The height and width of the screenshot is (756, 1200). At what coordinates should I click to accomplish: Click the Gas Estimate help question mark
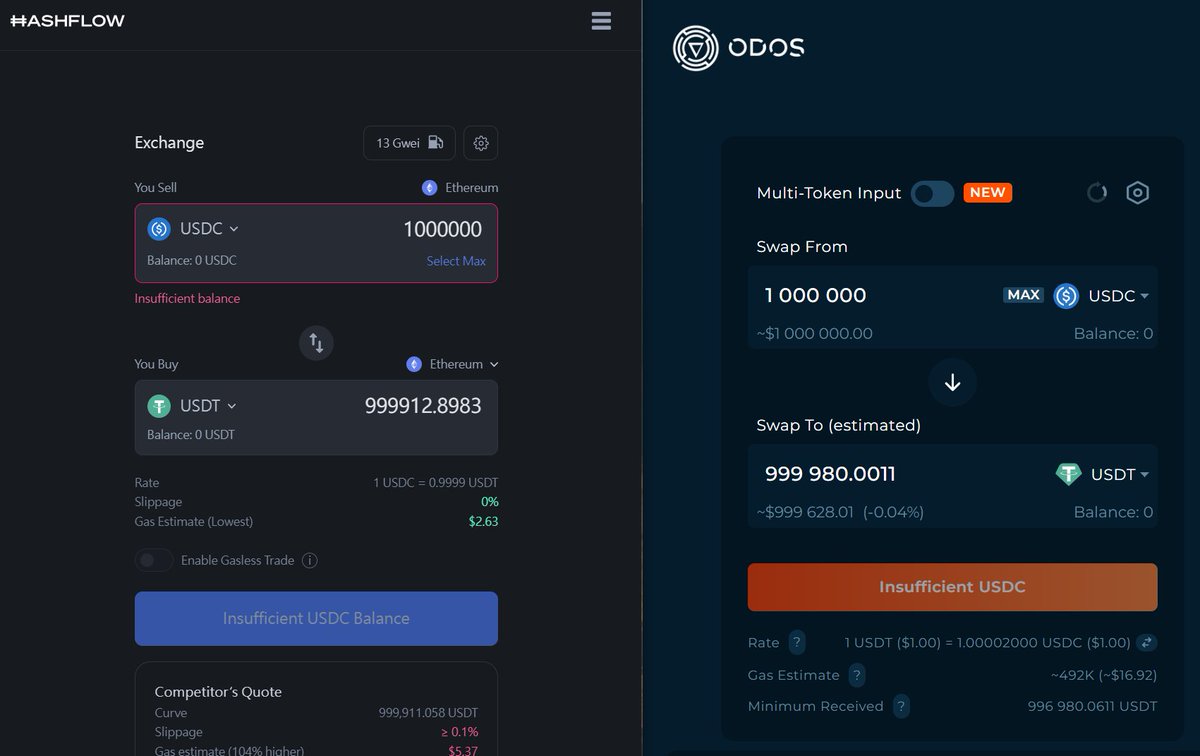point(857,675)
